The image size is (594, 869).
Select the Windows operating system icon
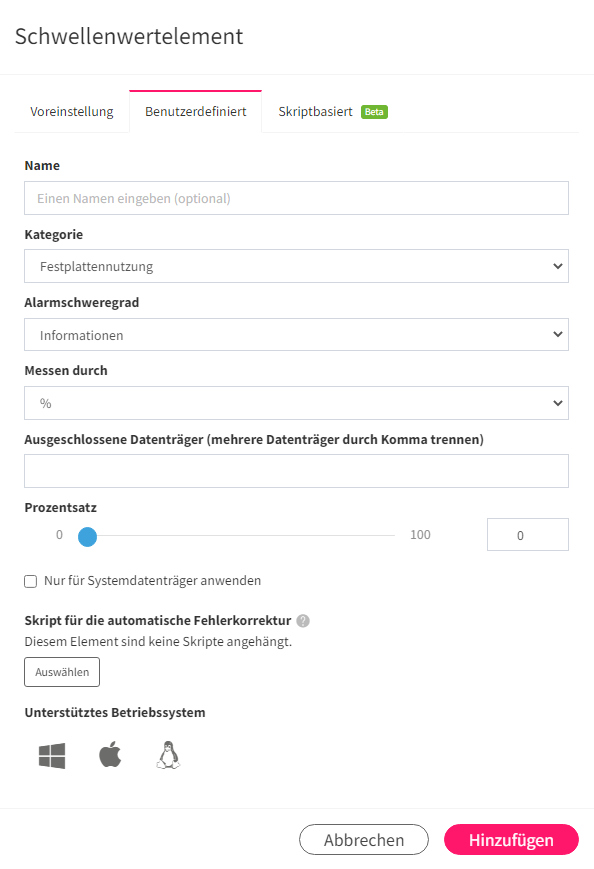pyautogui.click(x=52, y=755)
